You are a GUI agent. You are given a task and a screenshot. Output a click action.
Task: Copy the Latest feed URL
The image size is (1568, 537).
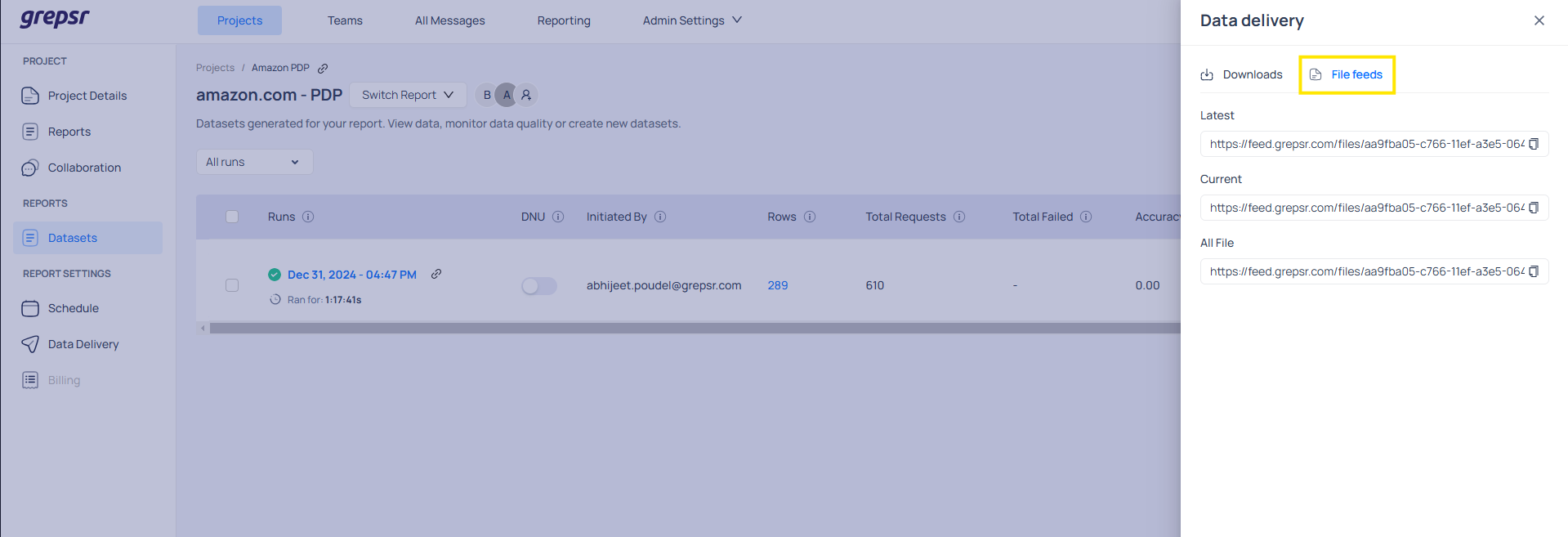click(1534, 144)
